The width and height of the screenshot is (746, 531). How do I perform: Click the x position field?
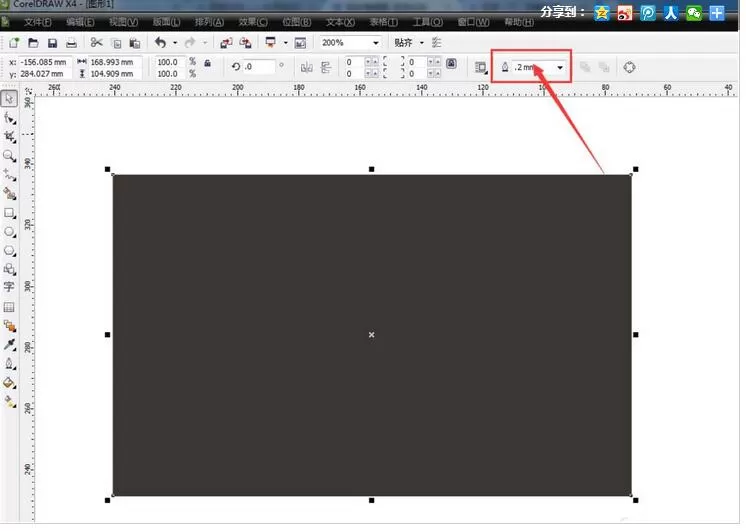click(45, 62)
